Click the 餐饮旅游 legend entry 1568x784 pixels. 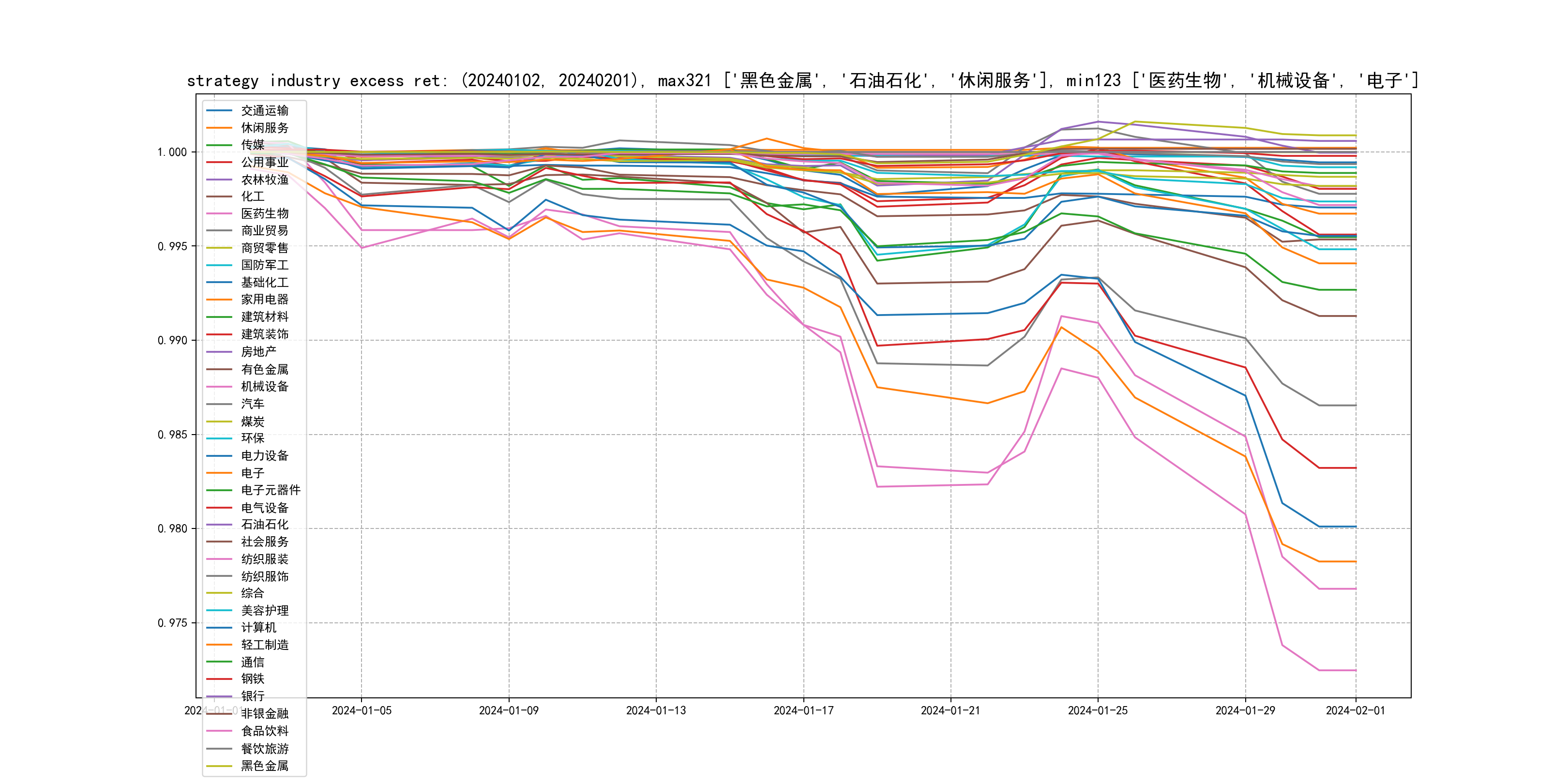[x=264, y=749]
